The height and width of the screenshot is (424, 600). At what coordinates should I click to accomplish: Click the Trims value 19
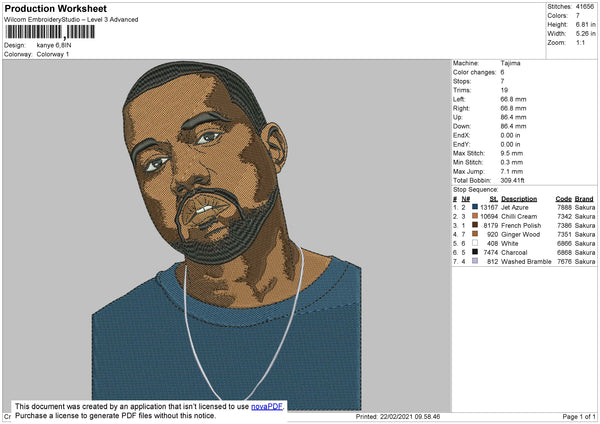pos(504,90)
